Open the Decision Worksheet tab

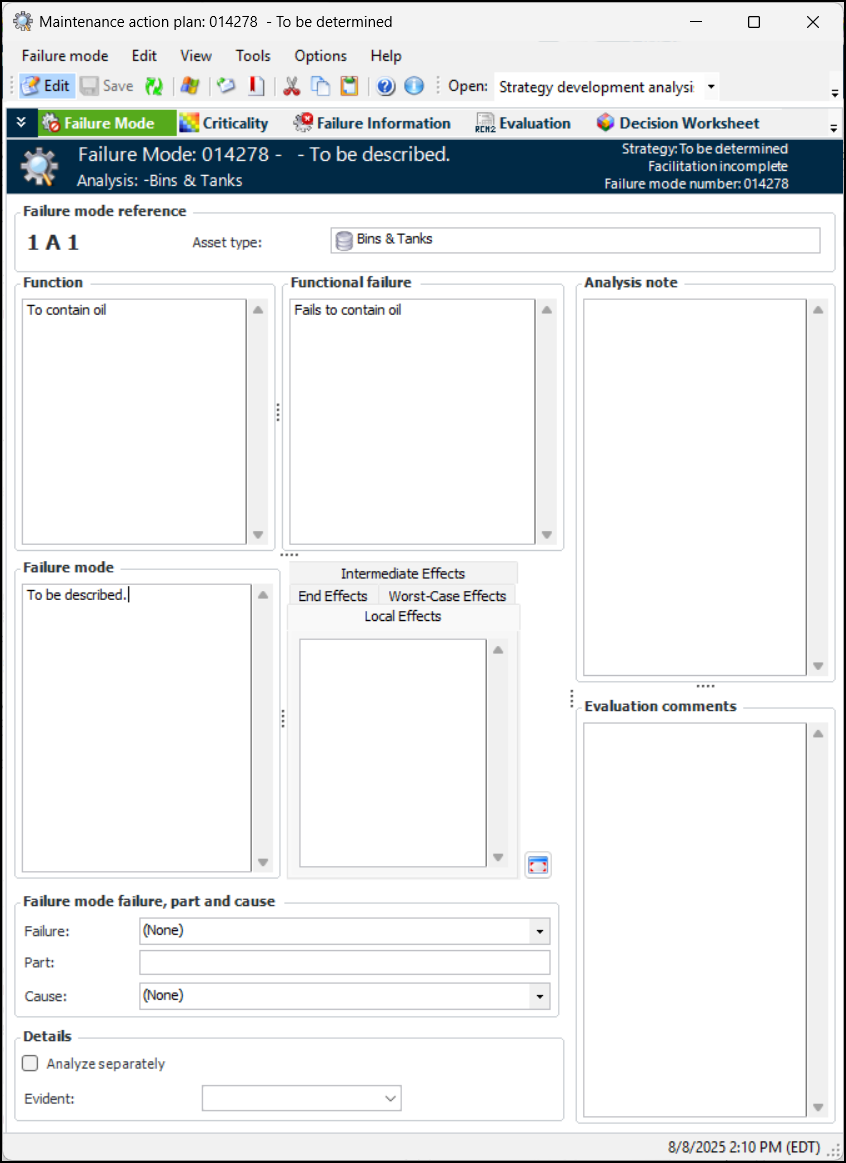678,123
